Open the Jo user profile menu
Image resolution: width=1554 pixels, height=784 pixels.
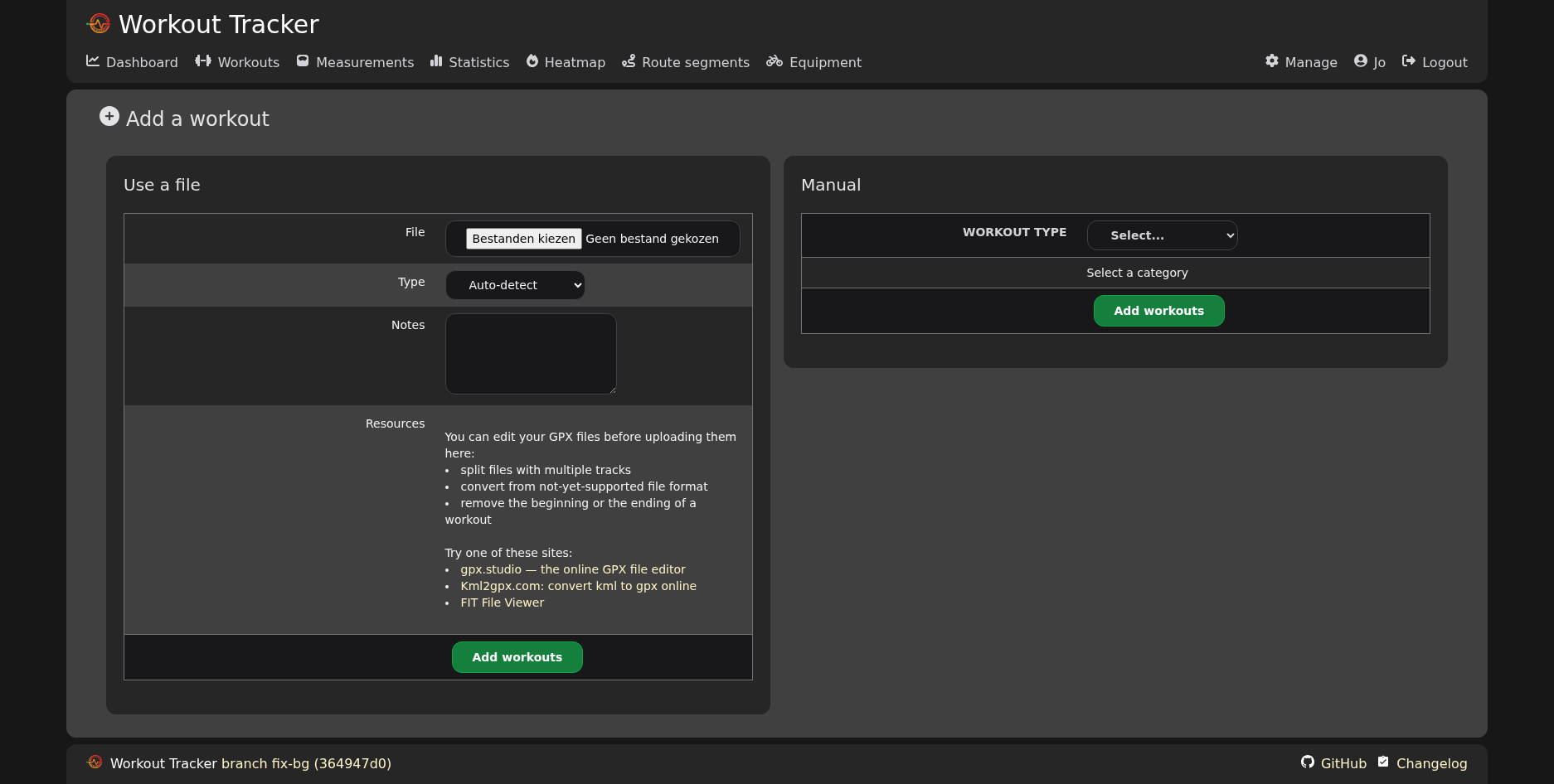click(x=1370, y=62)
